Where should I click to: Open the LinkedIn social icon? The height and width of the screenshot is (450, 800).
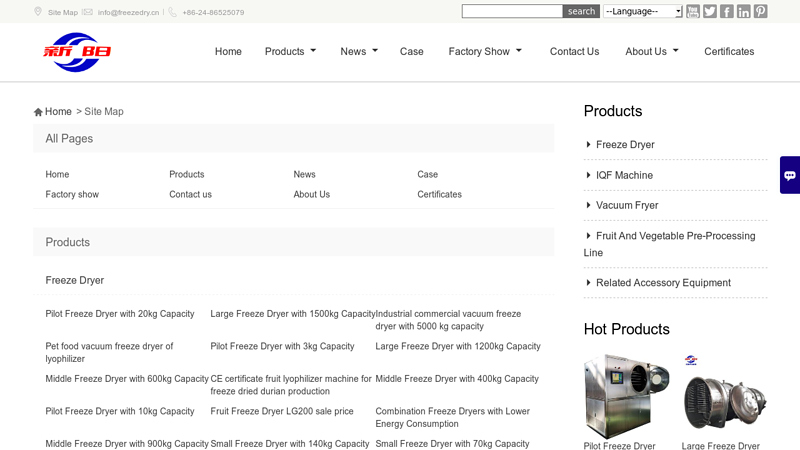click(743, 11)
